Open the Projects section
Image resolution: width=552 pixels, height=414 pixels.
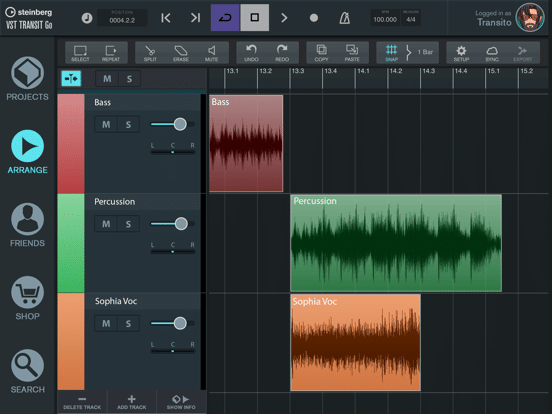[27, 79]
